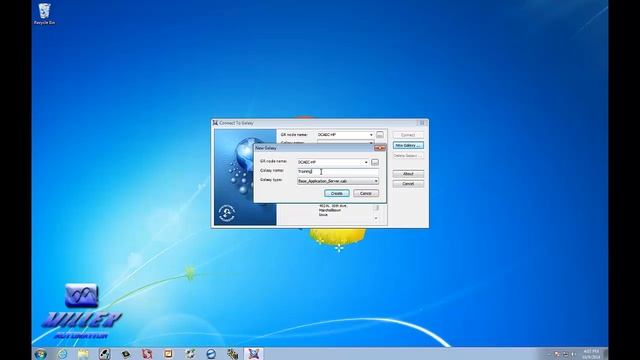Screen dimensions: 640x360
Task: Click About button in Connect To Galaxy window
Action: click(x=408, y=174)
